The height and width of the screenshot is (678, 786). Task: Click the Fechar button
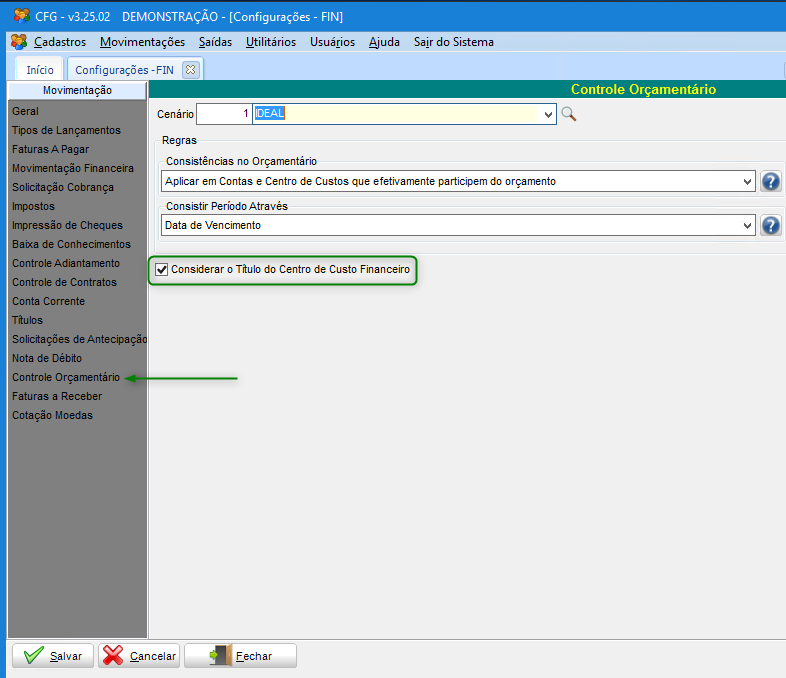point(241,656)
